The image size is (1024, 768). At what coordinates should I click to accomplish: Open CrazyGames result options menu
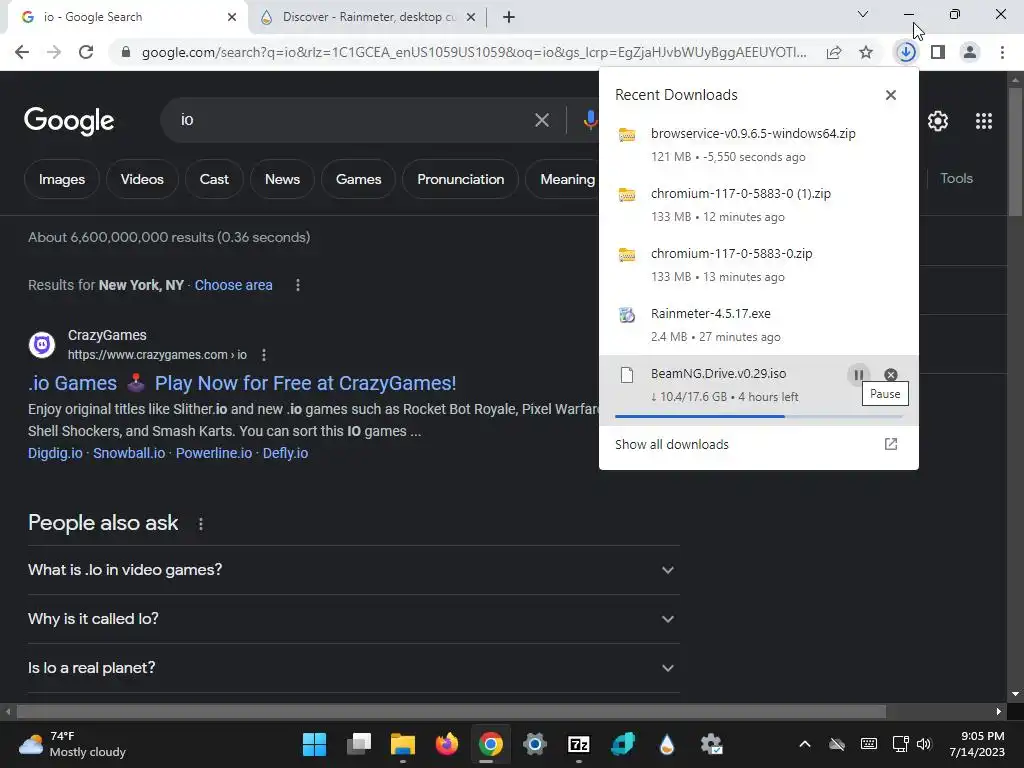click(264, 355)
